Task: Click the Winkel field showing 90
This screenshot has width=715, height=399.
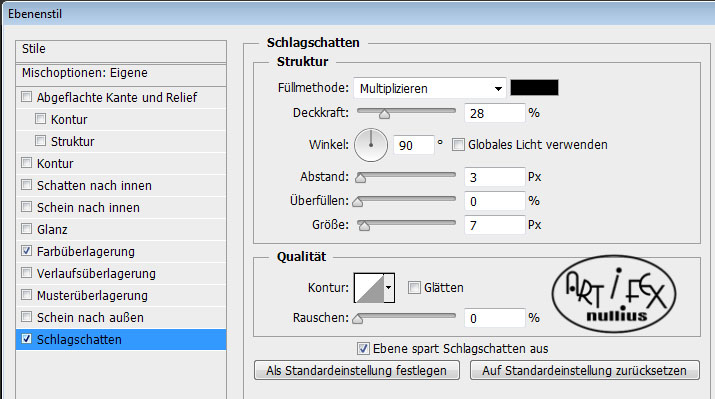Action: coord(414,145)
